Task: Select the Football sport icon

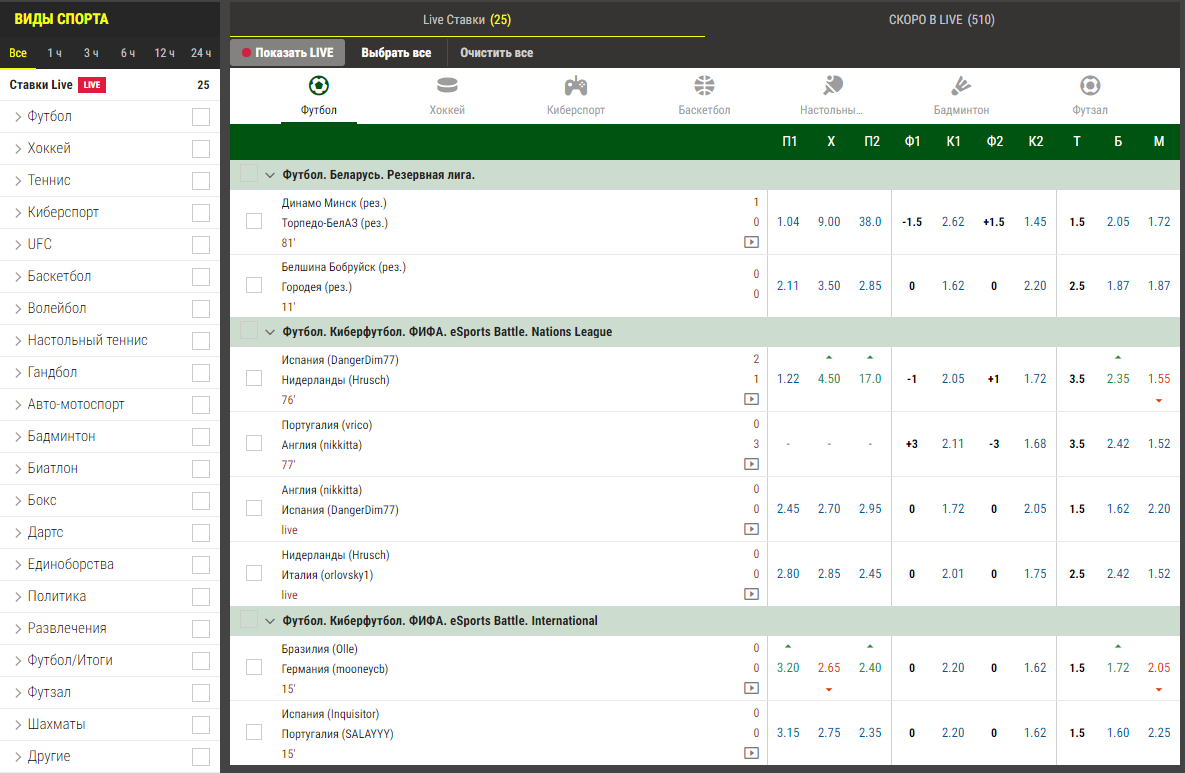Action: [x=319, y=86]
